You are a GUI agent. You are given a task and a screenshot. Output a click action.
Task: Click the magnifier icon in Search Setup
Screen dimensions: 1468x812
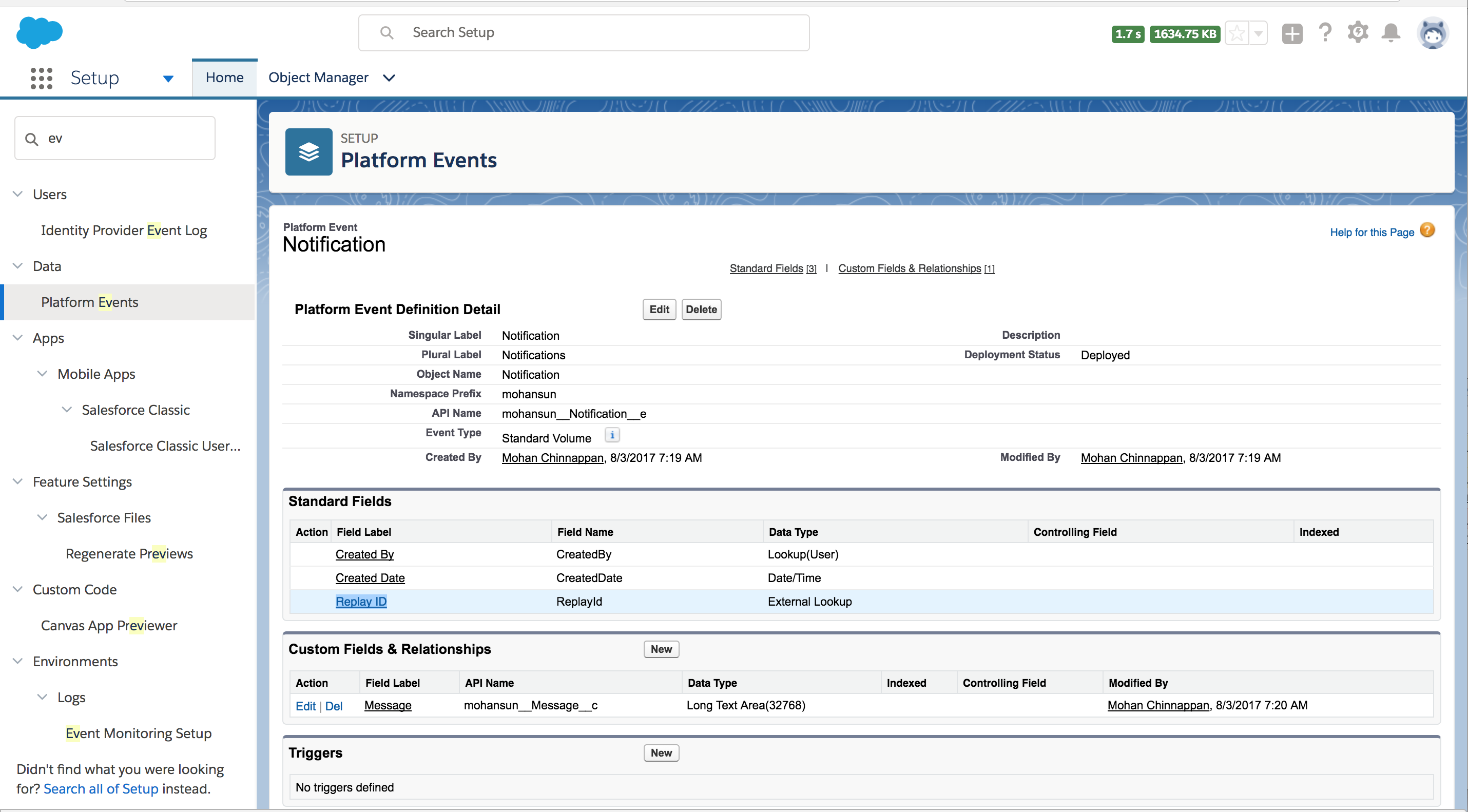[x=387, y=33]
